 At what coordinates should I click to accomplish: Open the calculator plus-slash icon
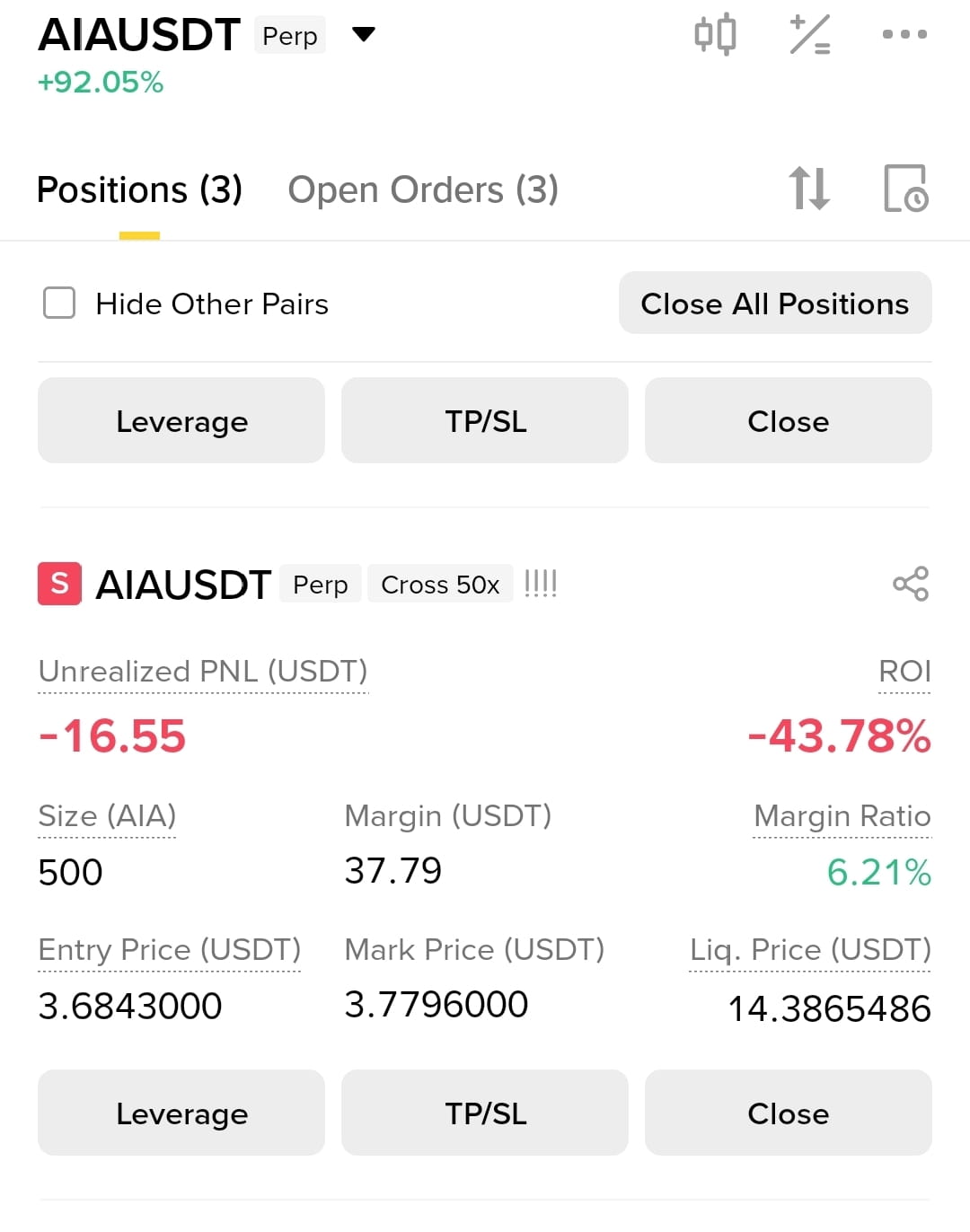809,35
